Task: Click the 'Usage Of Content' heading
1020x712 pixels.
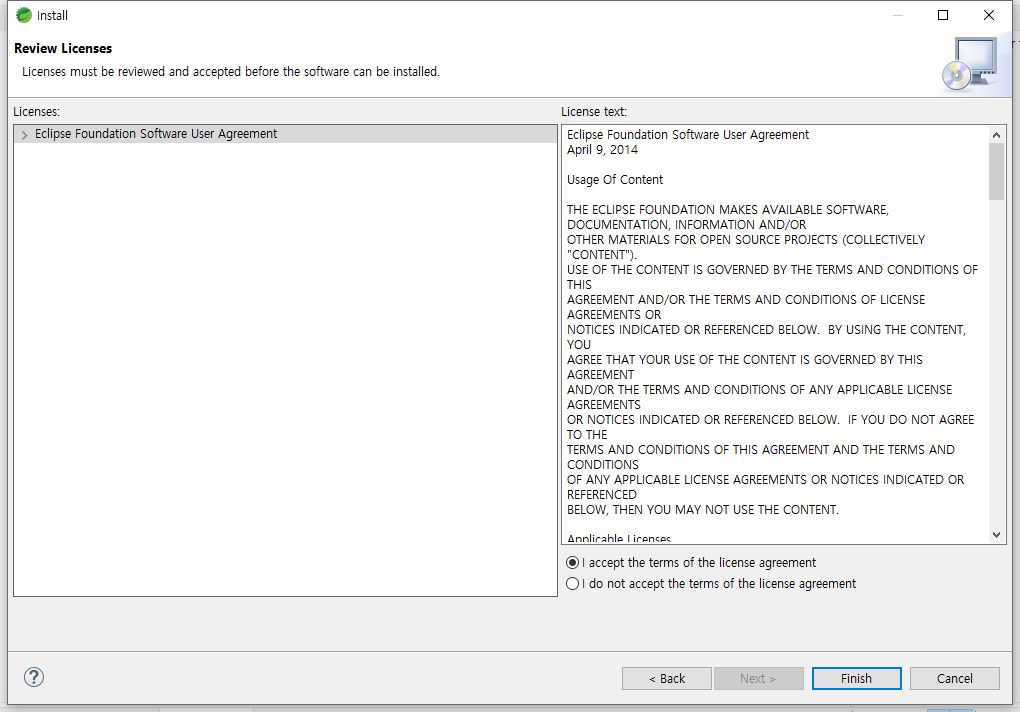Action: coord(615,179)
